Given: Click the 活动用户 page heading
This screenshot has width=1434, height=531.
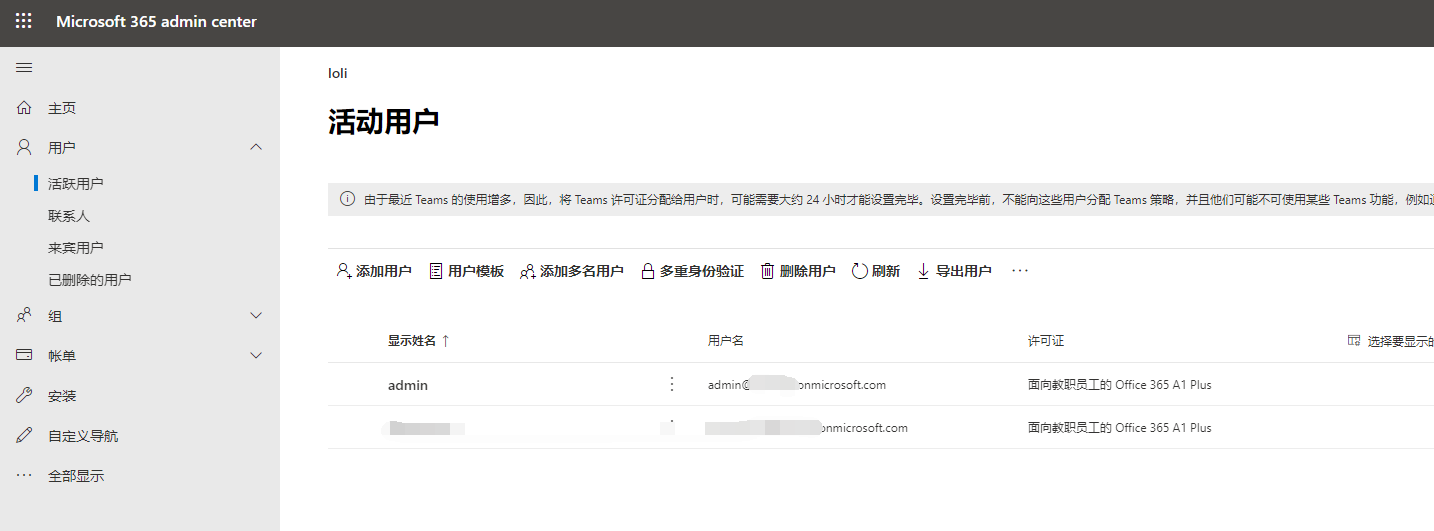Looking at the screenshot, I should point(384,122).
